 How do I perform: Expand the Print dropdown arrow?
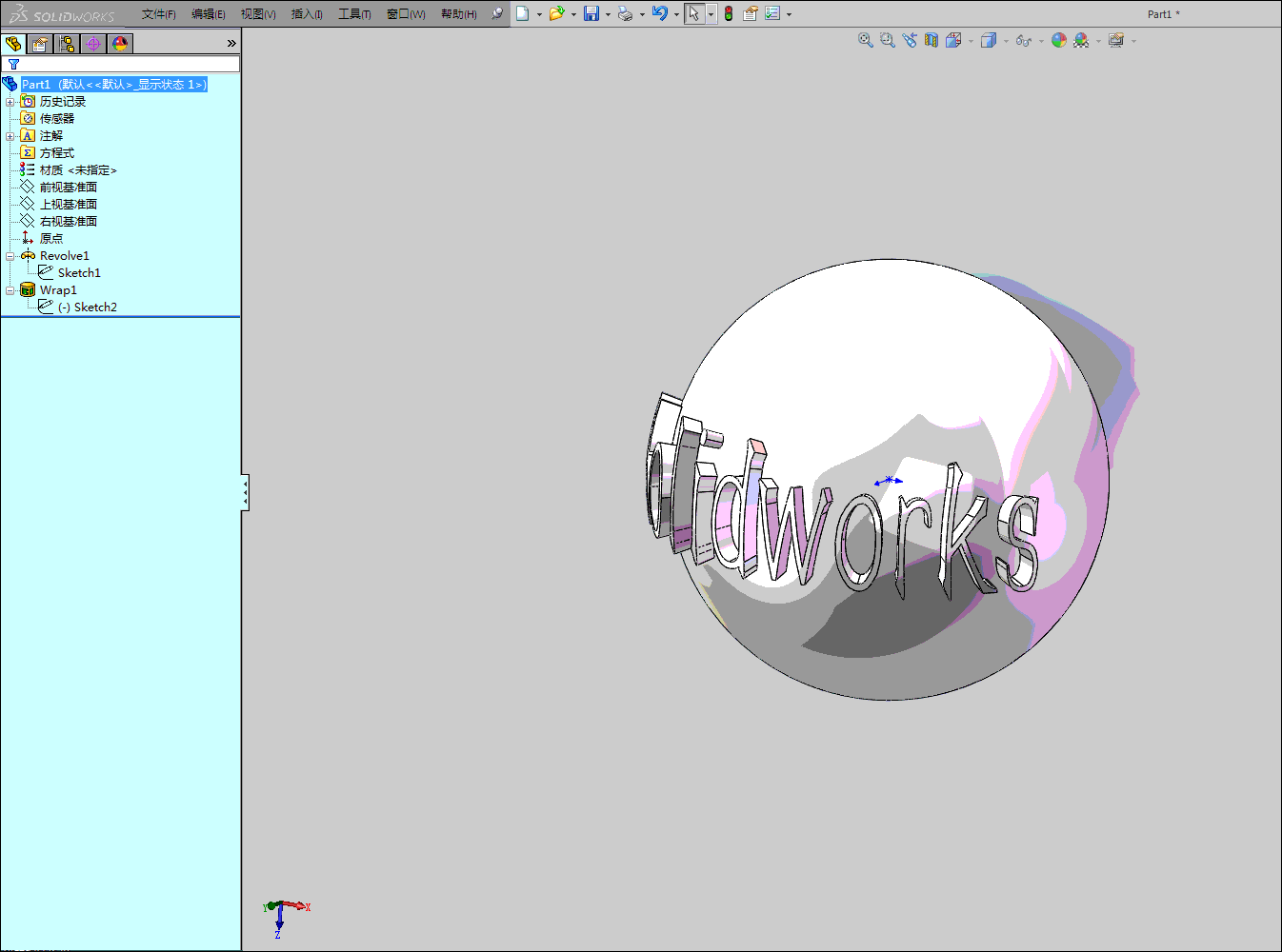pyautogui.click(x=642, y=14)
